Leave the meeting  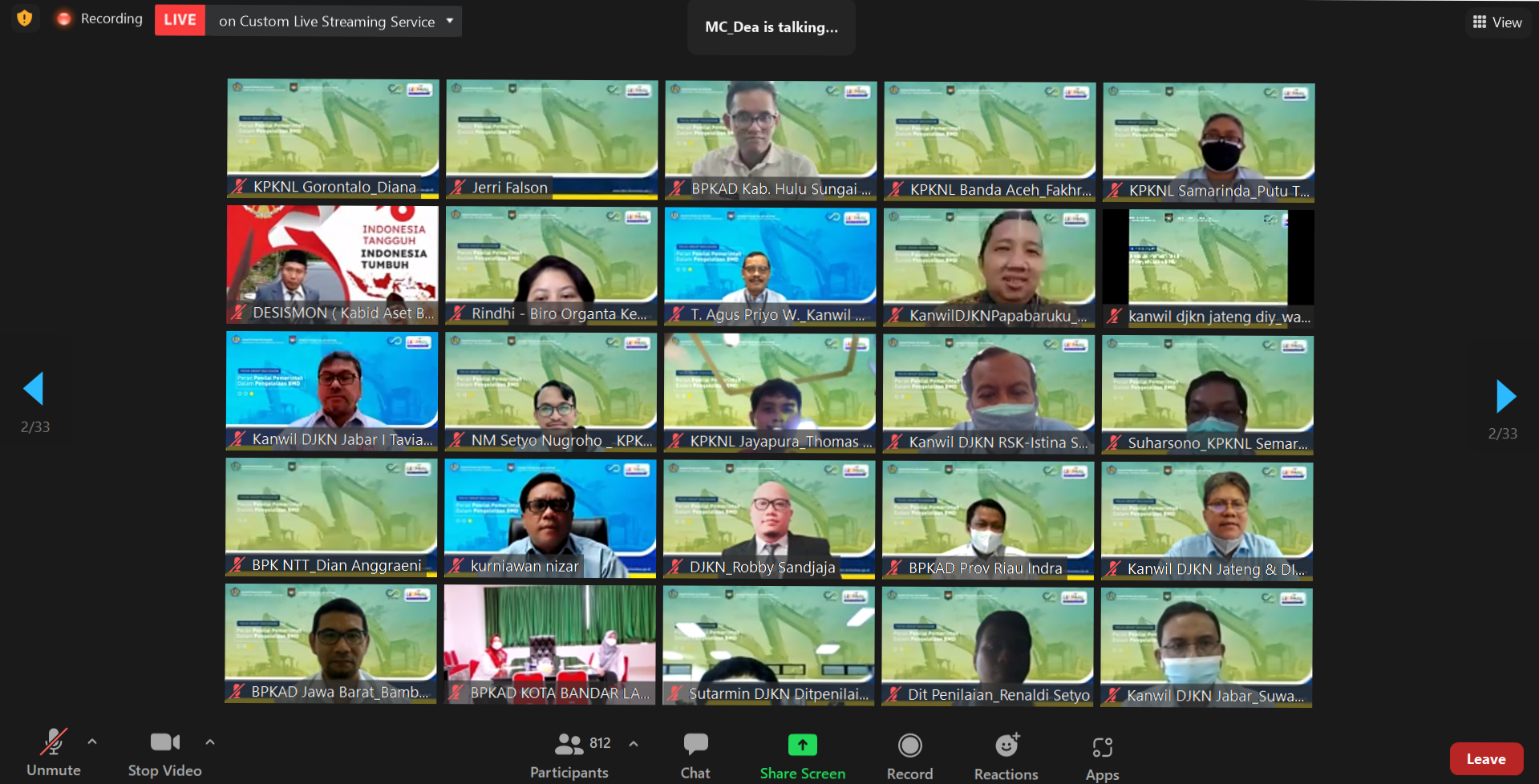pos(1485,758)
